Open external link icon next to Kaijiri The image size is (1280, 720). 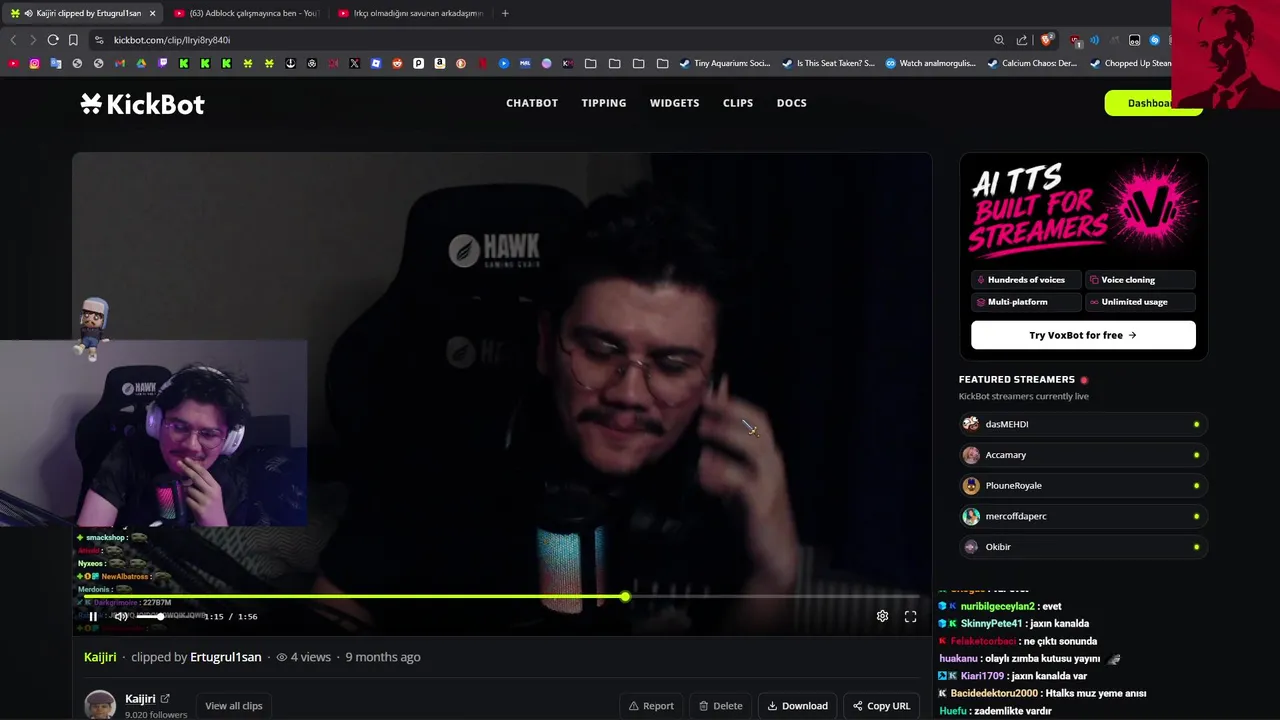coord(165,699)
